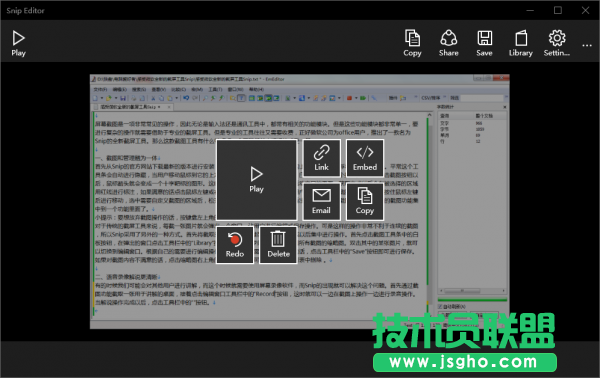Click the Play button in top toolbar
The height and width of the screenshot is (378, 600).
(x=18, y=43)
